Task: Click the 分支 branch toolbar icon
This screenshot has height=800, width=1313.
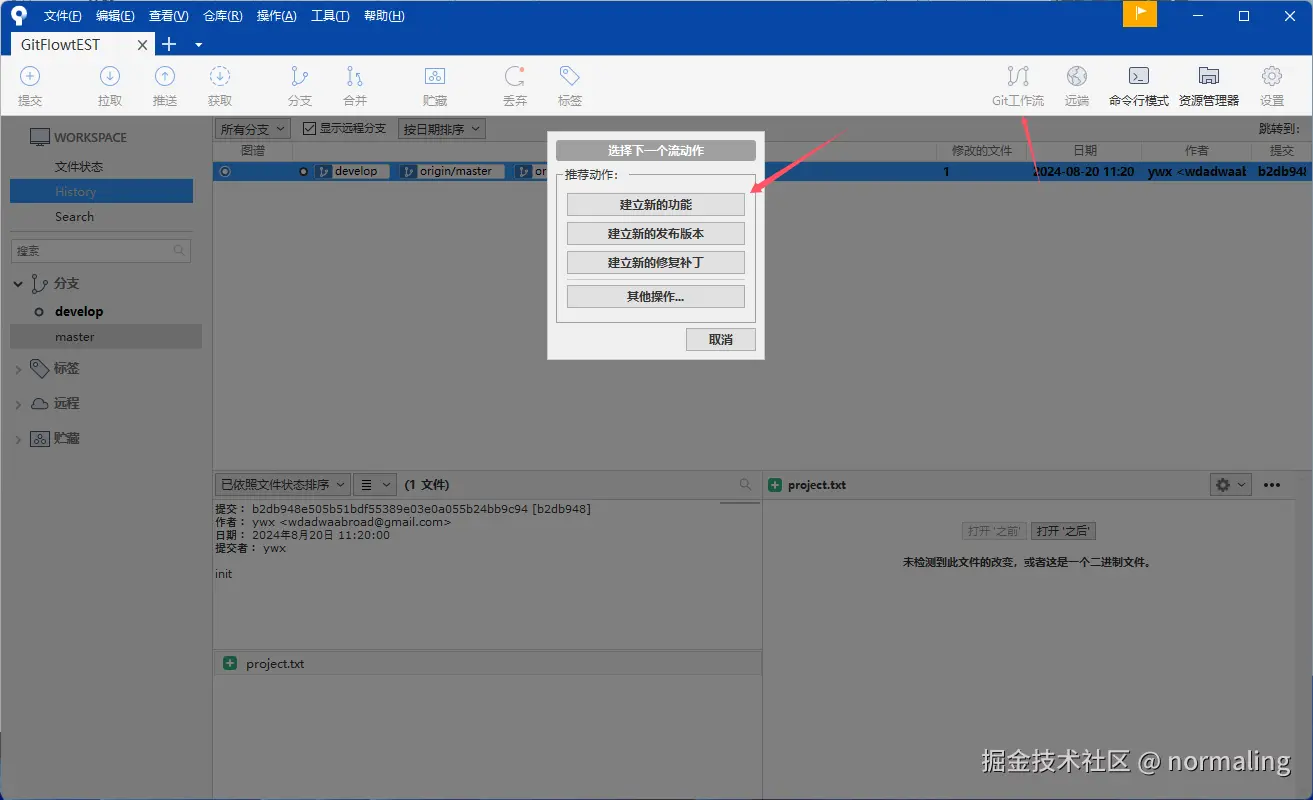Action: click(300, 77)
